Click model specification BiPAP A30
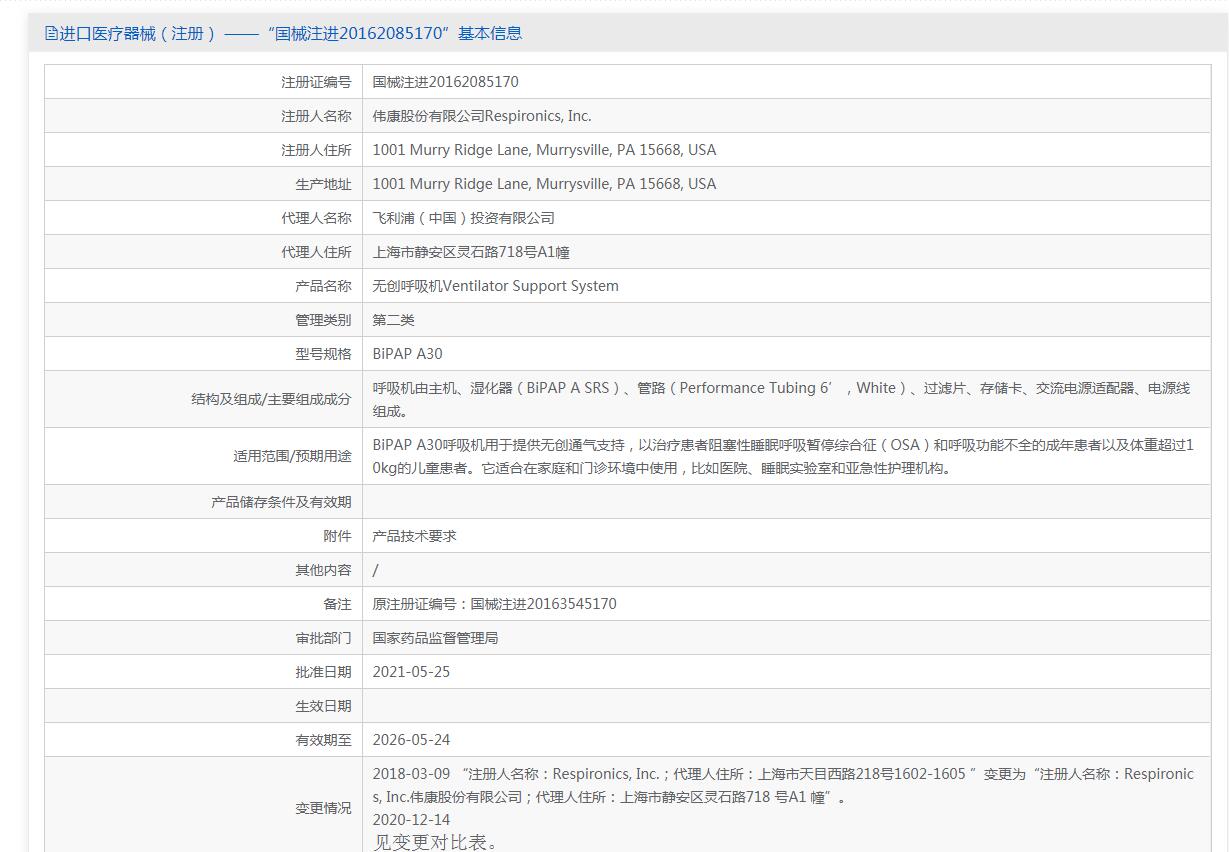 click(x=407, y=354)
